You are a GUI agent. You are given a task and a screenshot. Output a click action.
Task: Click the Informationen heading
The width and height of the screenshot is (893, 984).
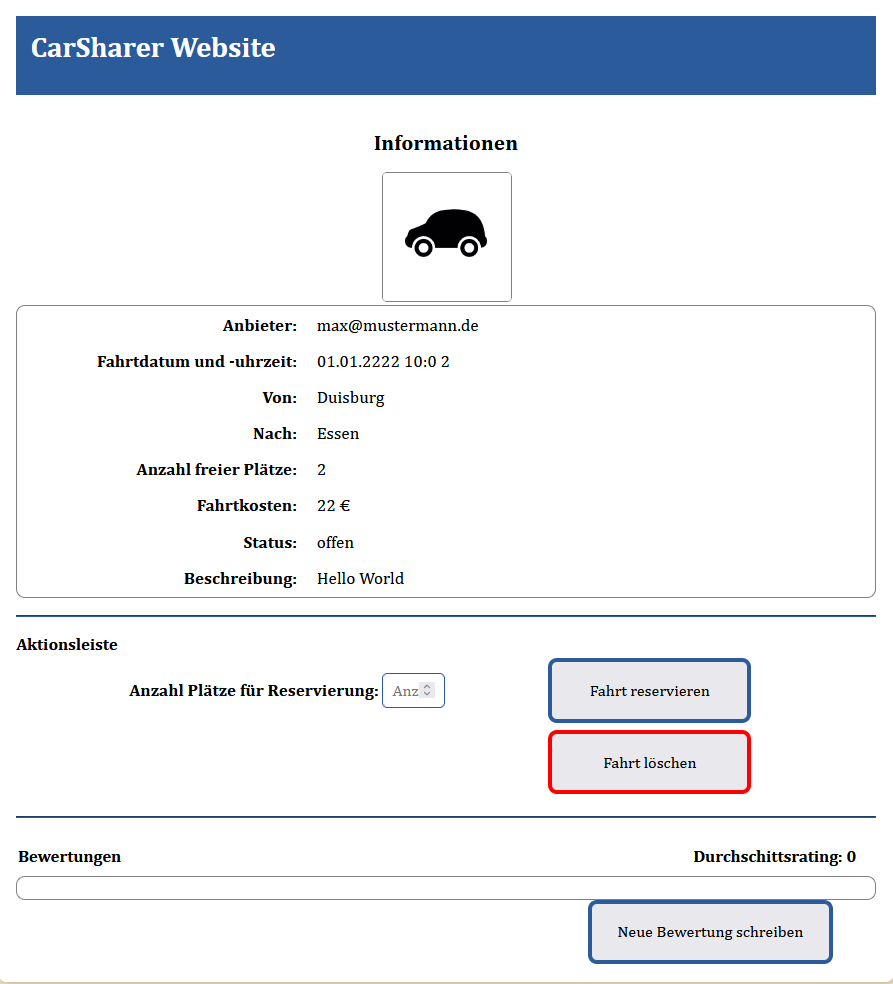(446, 143)
